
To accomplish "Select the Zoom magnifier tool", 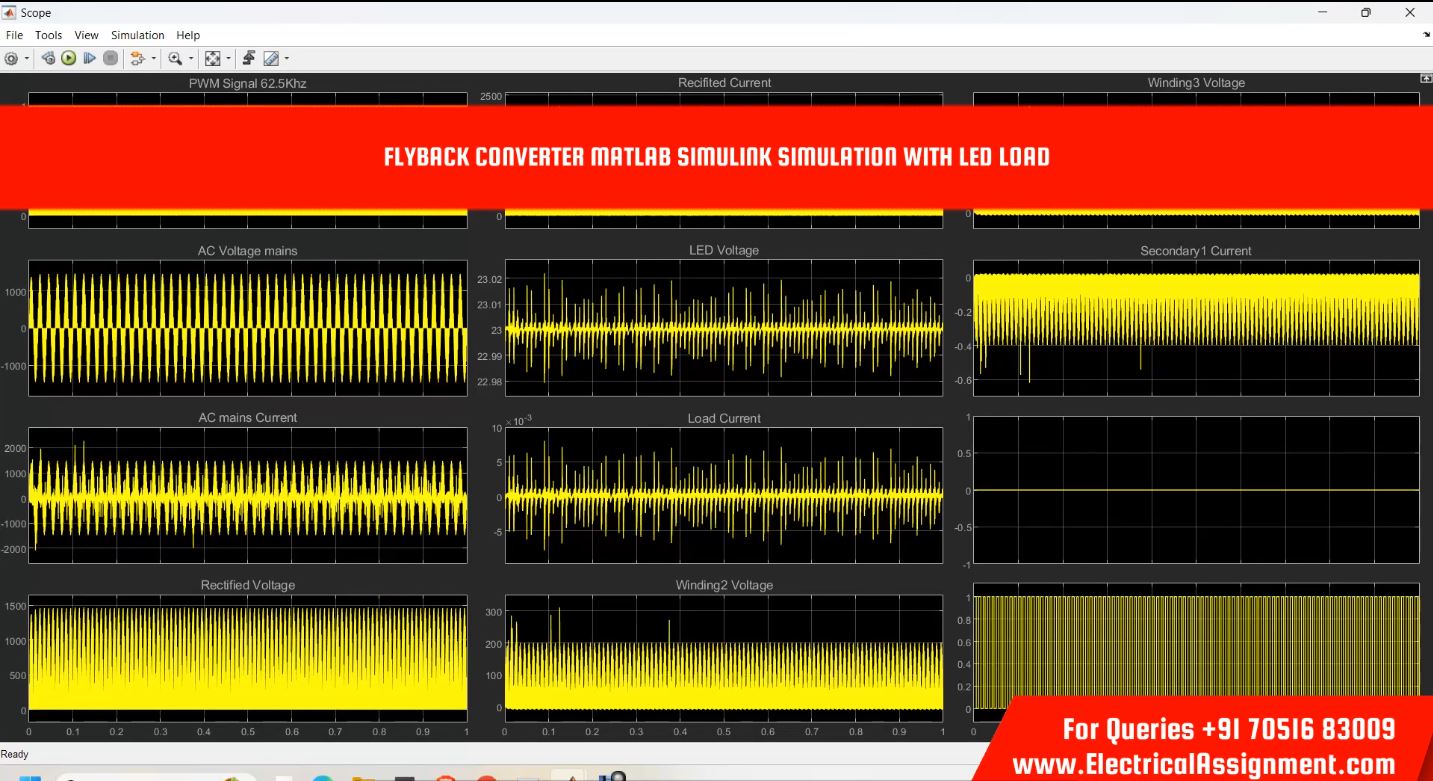I will 174,59.
